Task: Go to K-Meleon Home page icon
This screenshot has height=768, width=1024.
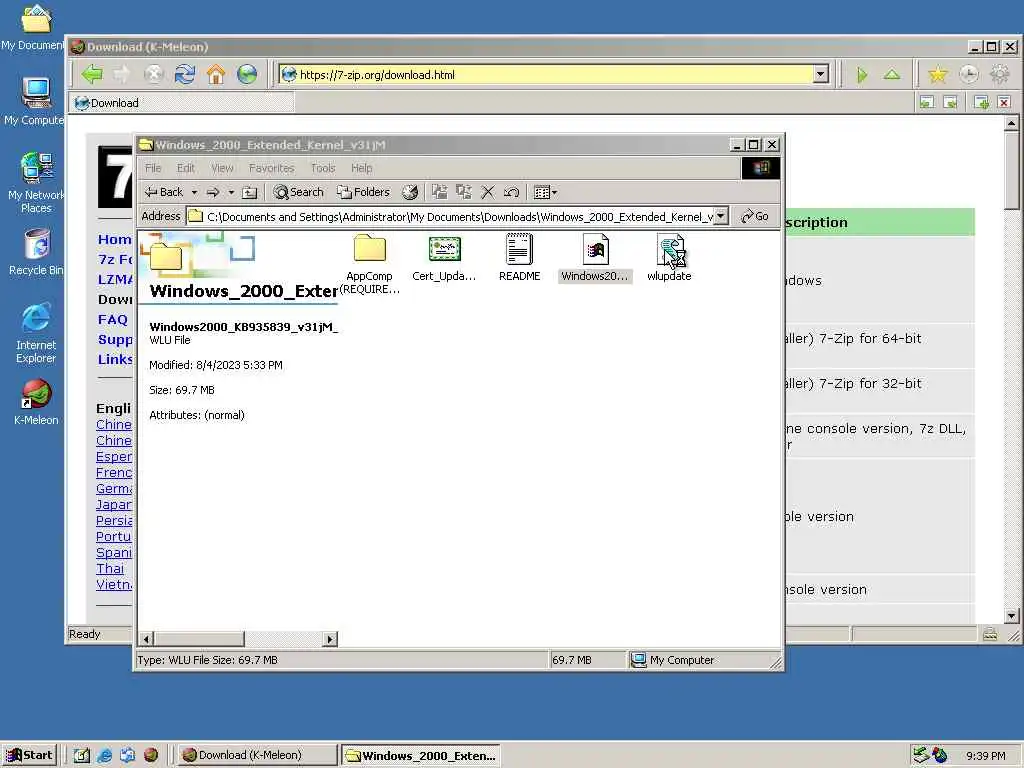Action: (216, 74)
